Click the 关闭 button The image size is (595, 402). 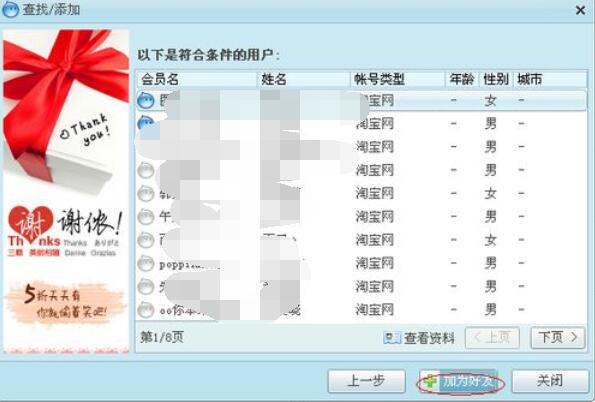550,381
